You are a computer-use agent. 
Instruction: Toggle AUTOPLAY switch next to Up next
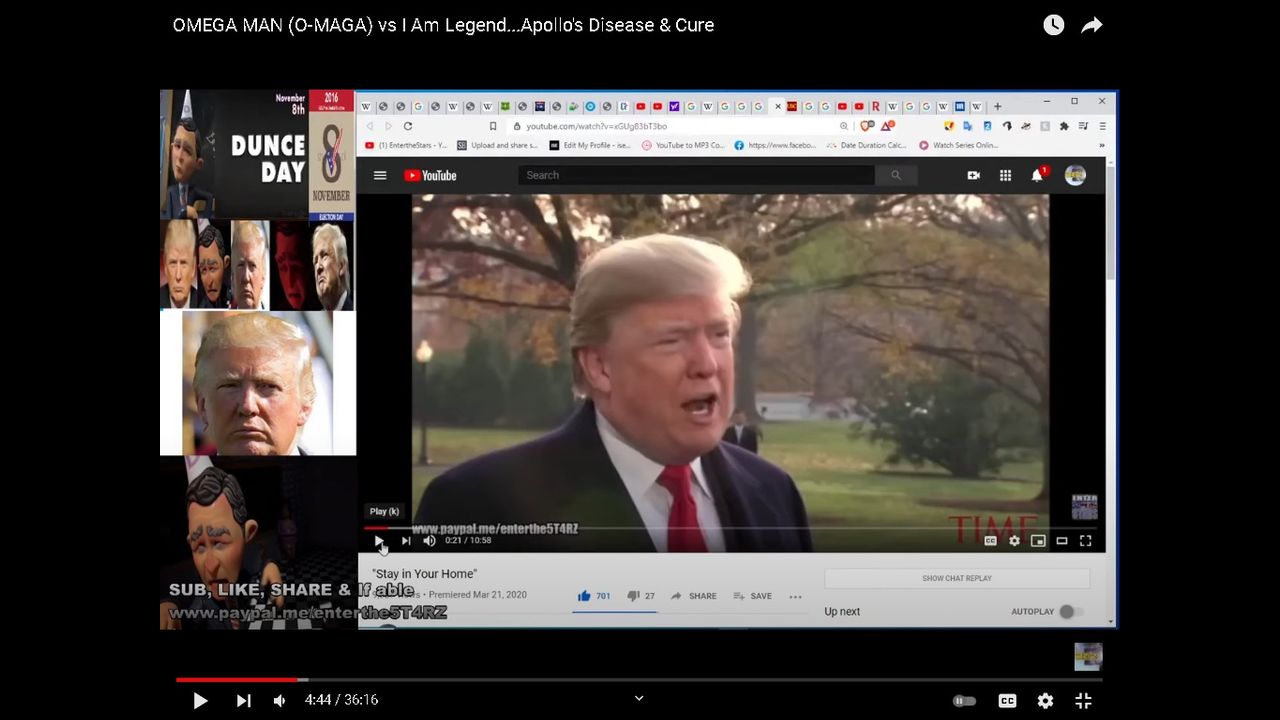tap(1070, 611)
